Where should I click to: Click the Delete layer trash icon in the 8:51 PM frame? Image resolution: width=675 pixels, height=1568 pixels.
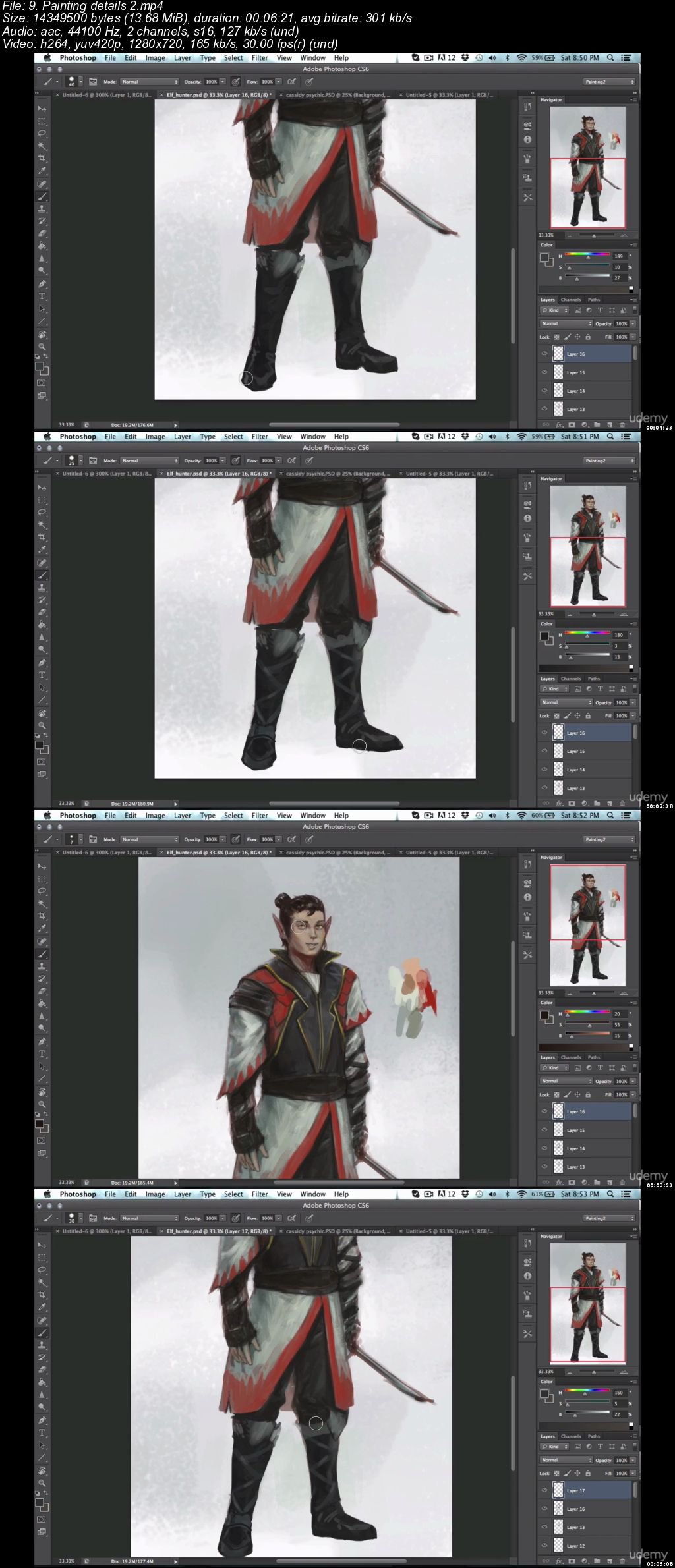[622, 804]
